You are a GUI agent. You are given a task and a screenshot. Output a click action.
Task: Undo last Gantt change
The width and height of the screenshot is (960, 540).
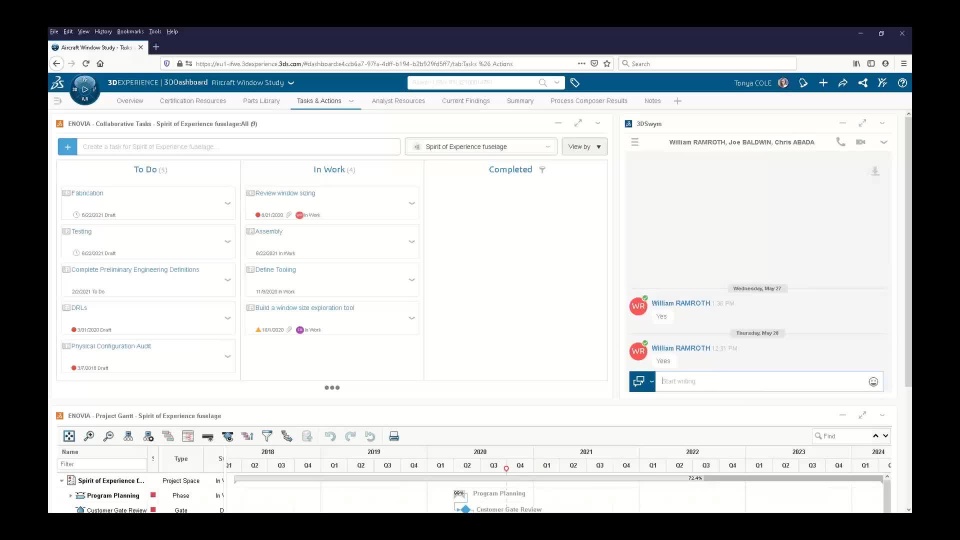pyautogui.click(x=330, y=436)
